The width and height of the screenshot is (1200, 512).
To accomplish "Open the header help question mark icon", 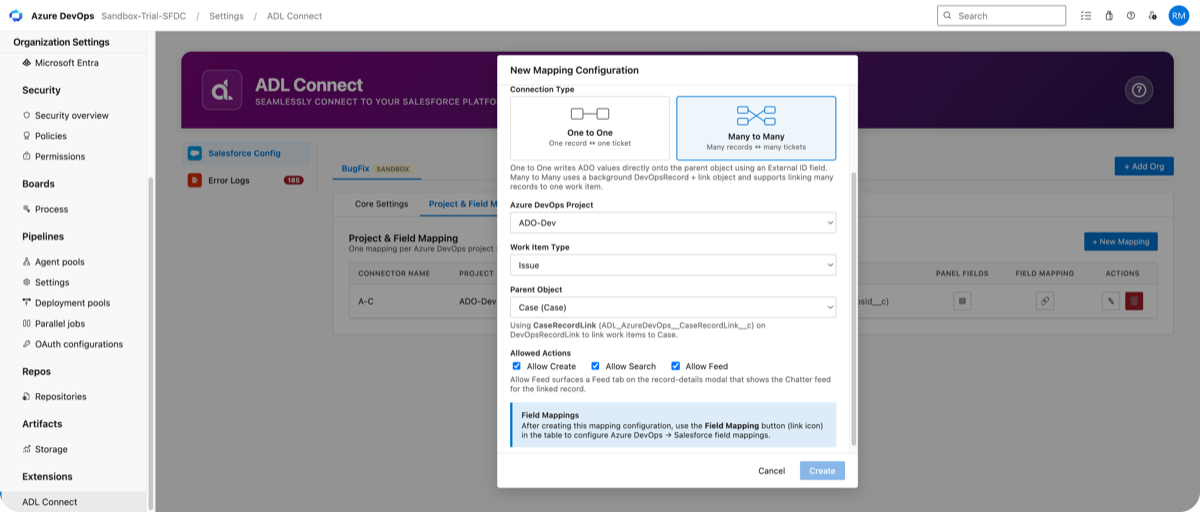I will pos(1131,16).
